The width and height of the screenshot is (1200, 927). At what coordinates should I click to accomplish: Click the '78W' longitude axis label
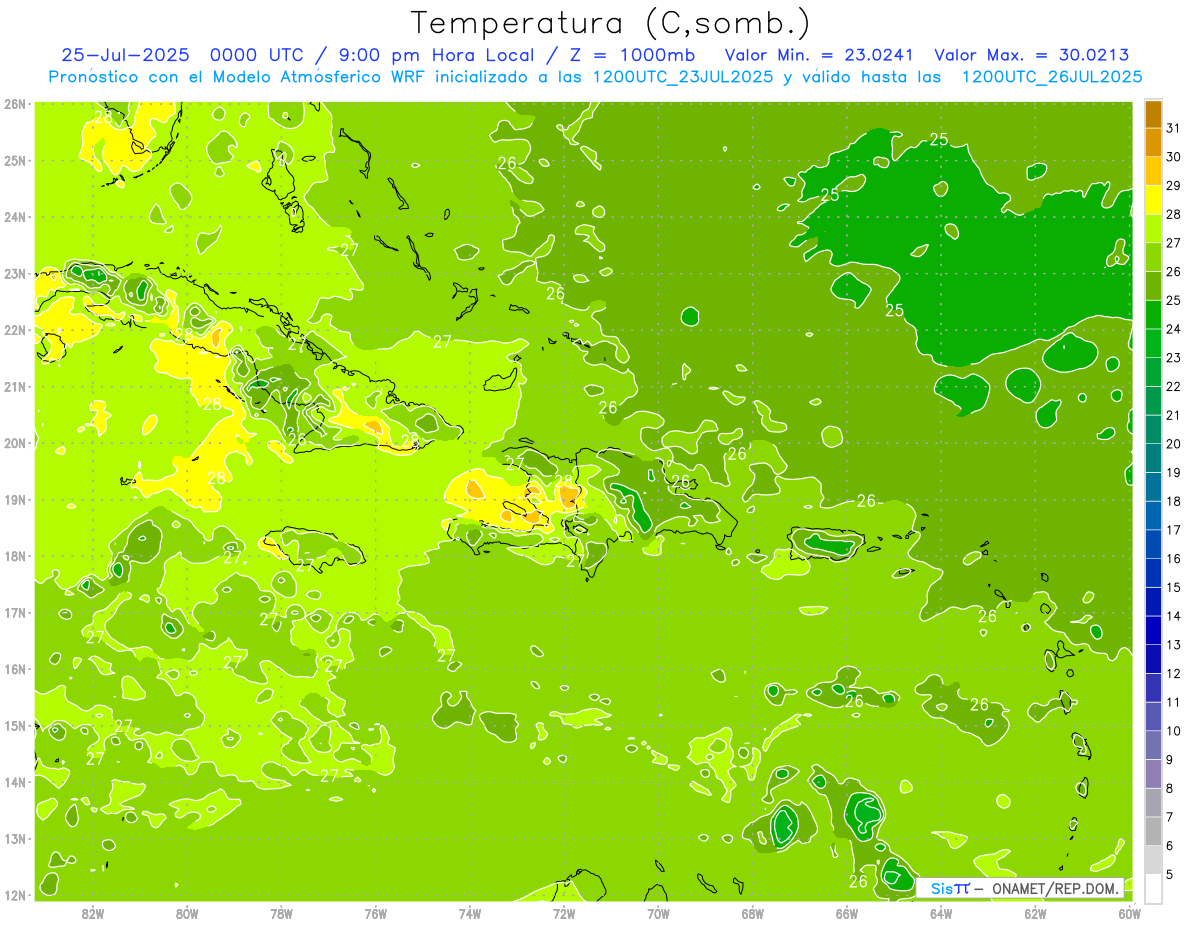(281, 913)
